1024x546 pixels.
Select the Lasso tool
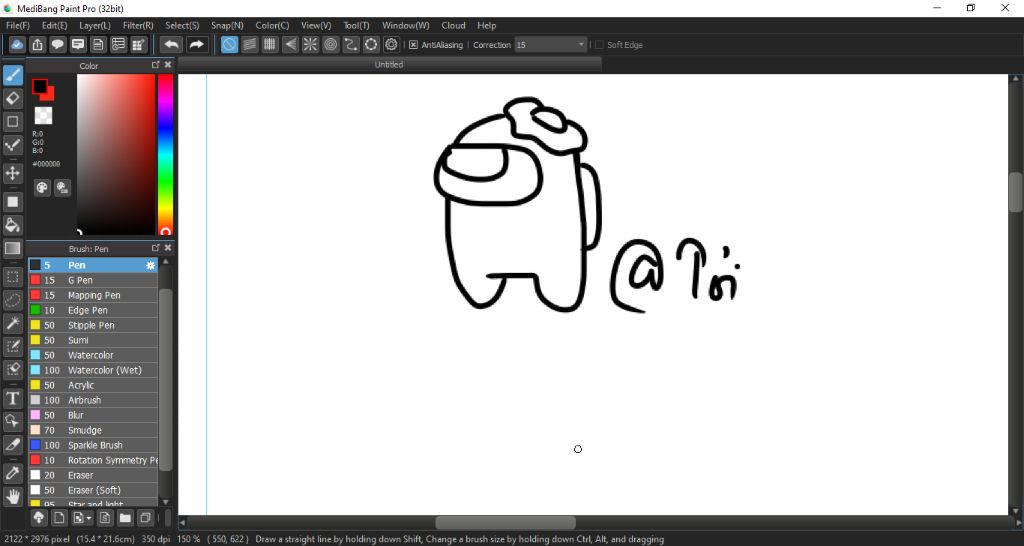12,300
